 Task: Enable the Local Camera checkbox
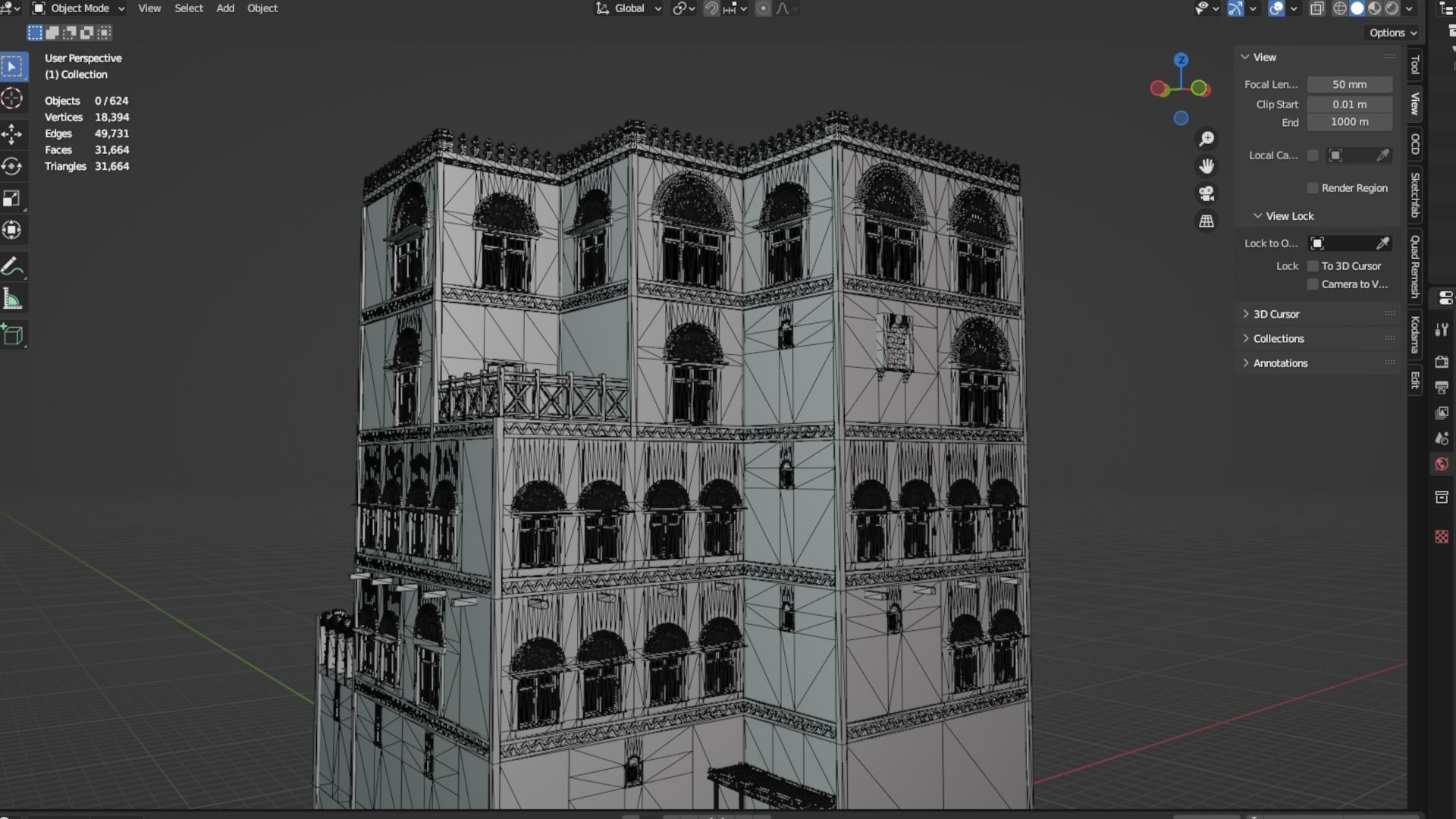[1313, 155]
